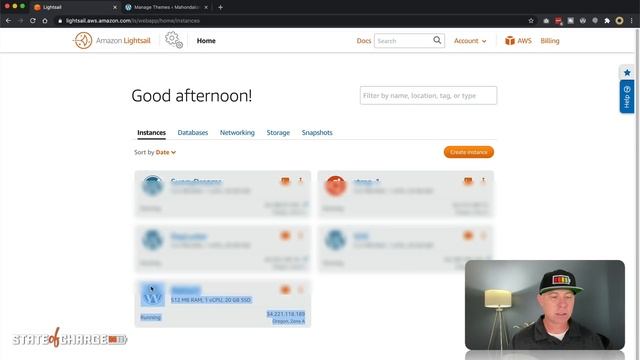
Task: Open the AWS console link
Action: click(518, 41)
